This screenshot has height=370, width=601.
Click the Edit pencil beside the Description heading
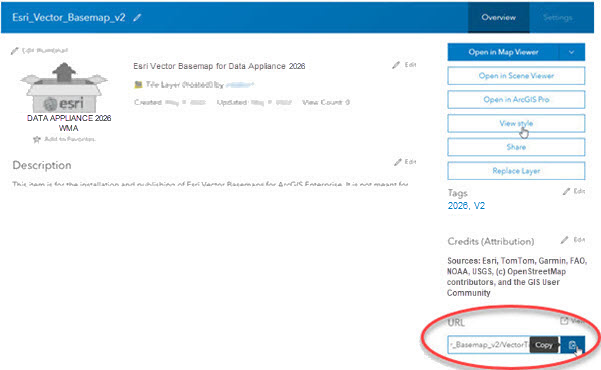397,162
